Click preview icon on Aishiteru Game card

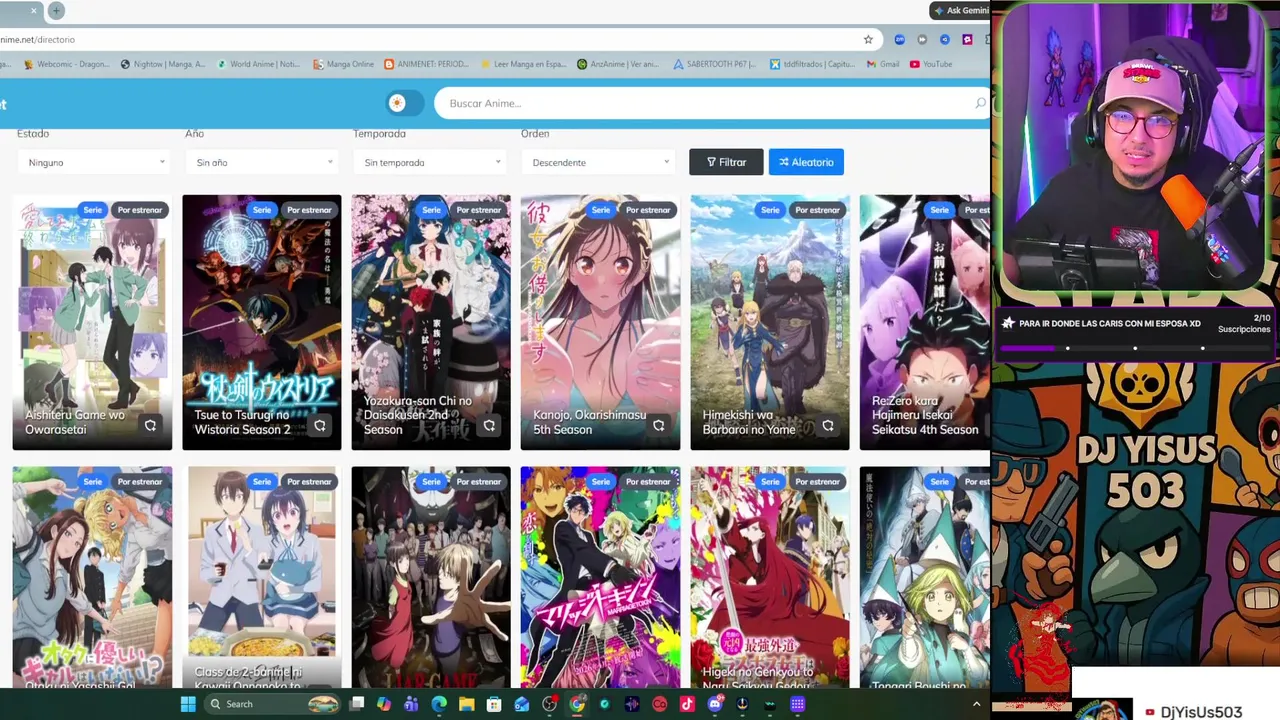coord(150,426)
